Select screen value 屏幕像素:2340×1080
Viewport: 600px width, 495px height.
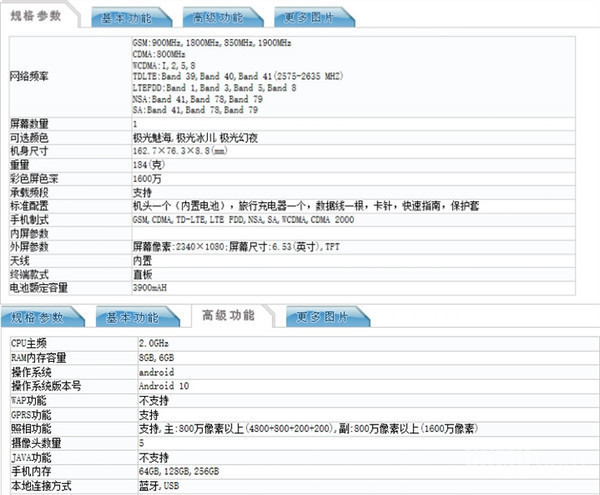[236, 247]
